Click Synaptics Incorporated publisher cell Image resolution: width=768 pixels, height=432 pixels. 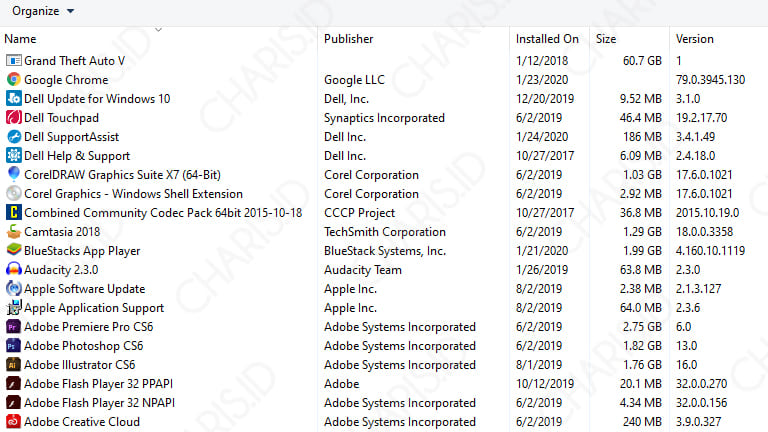(x=384, y=118)
